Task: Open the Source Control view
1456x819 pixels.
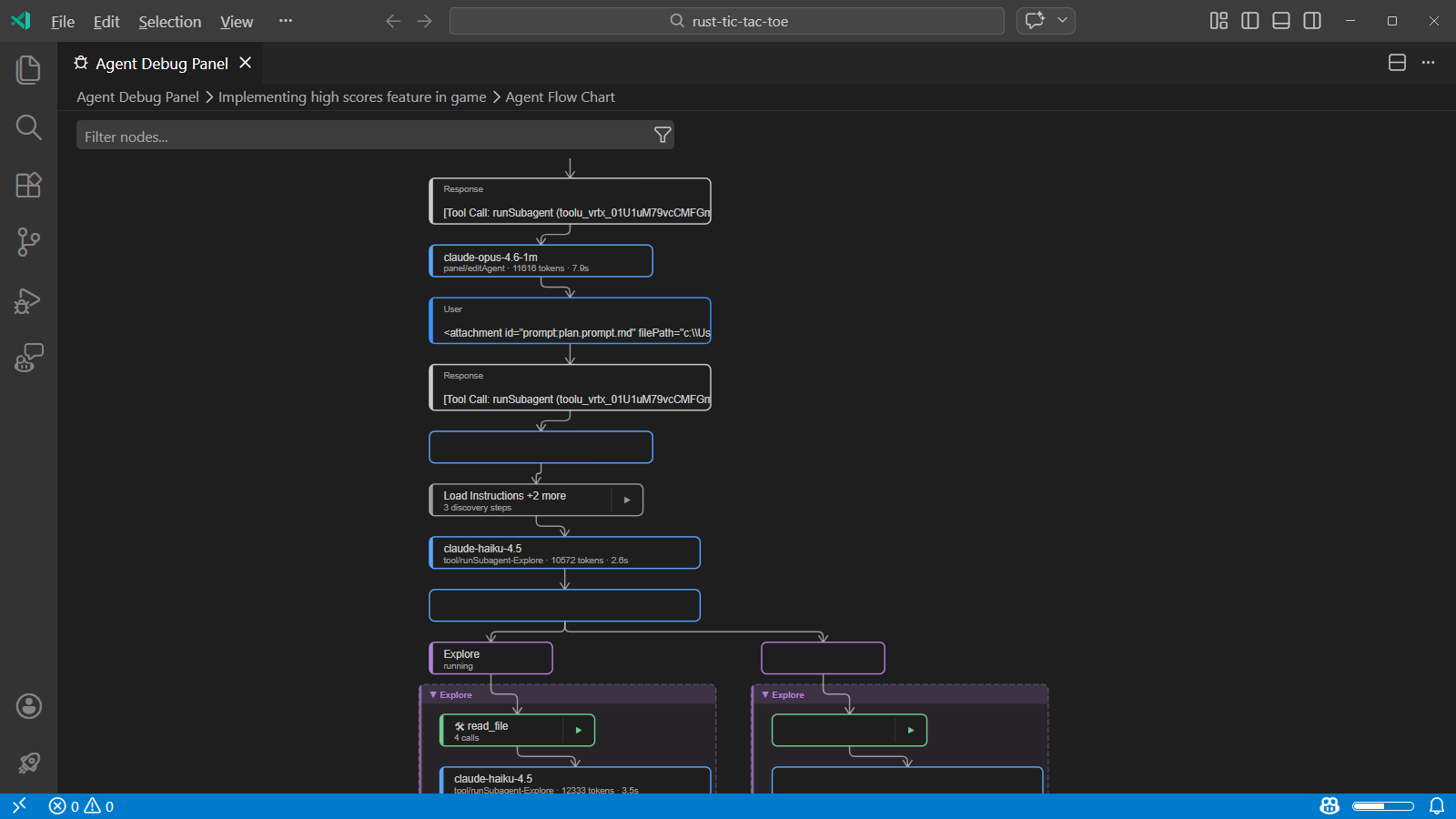Action: (27, 242)
